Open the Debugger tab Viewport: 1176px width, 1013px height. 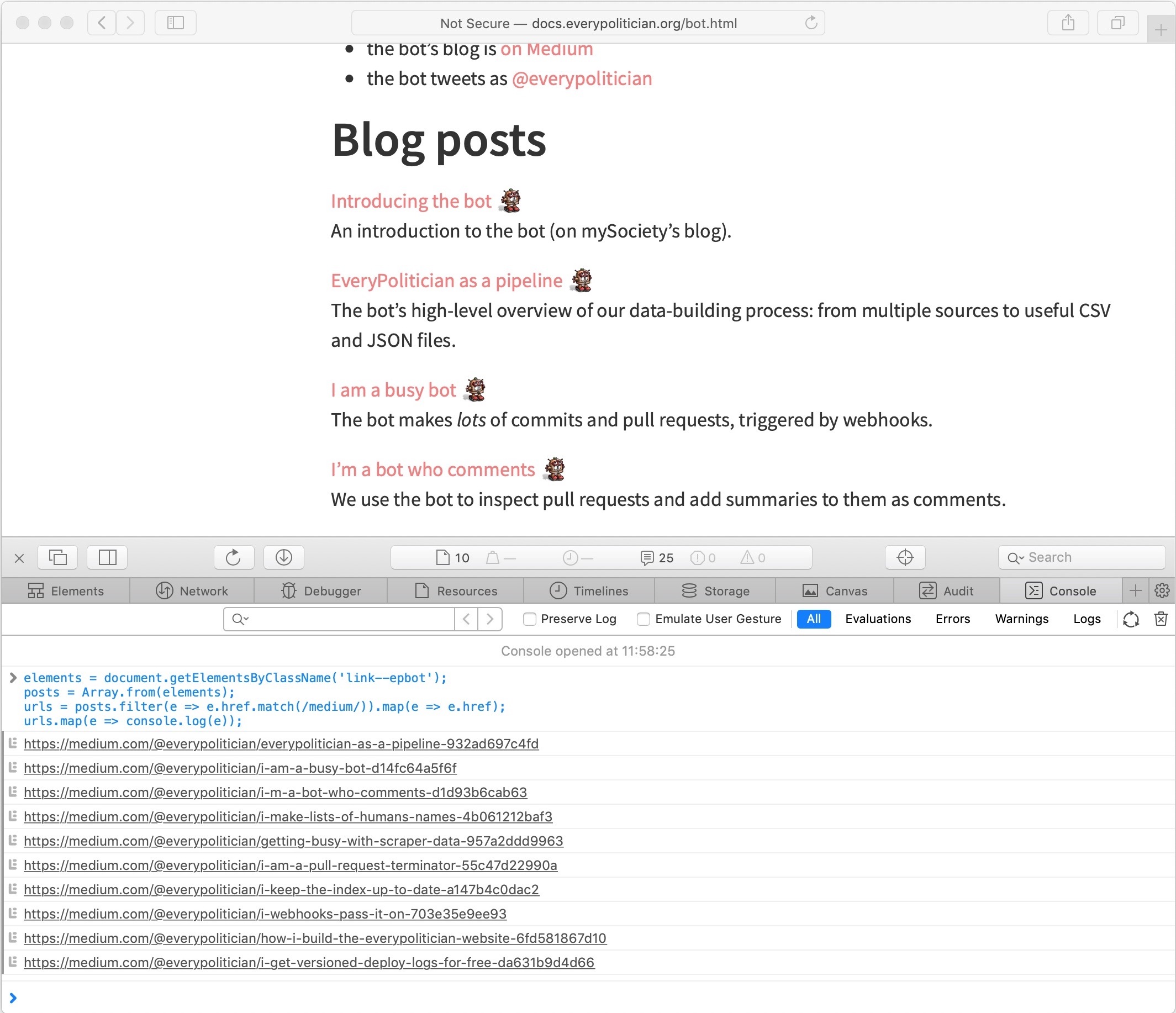click(x=321, y=591)
